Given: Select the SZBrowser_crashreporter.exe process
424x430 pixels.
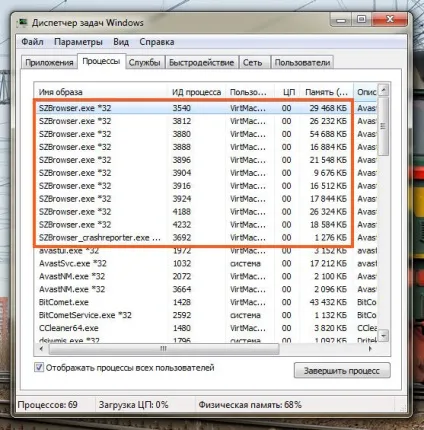Looking at the screenshot, I should pyautogui.click(x=206, y=238).
